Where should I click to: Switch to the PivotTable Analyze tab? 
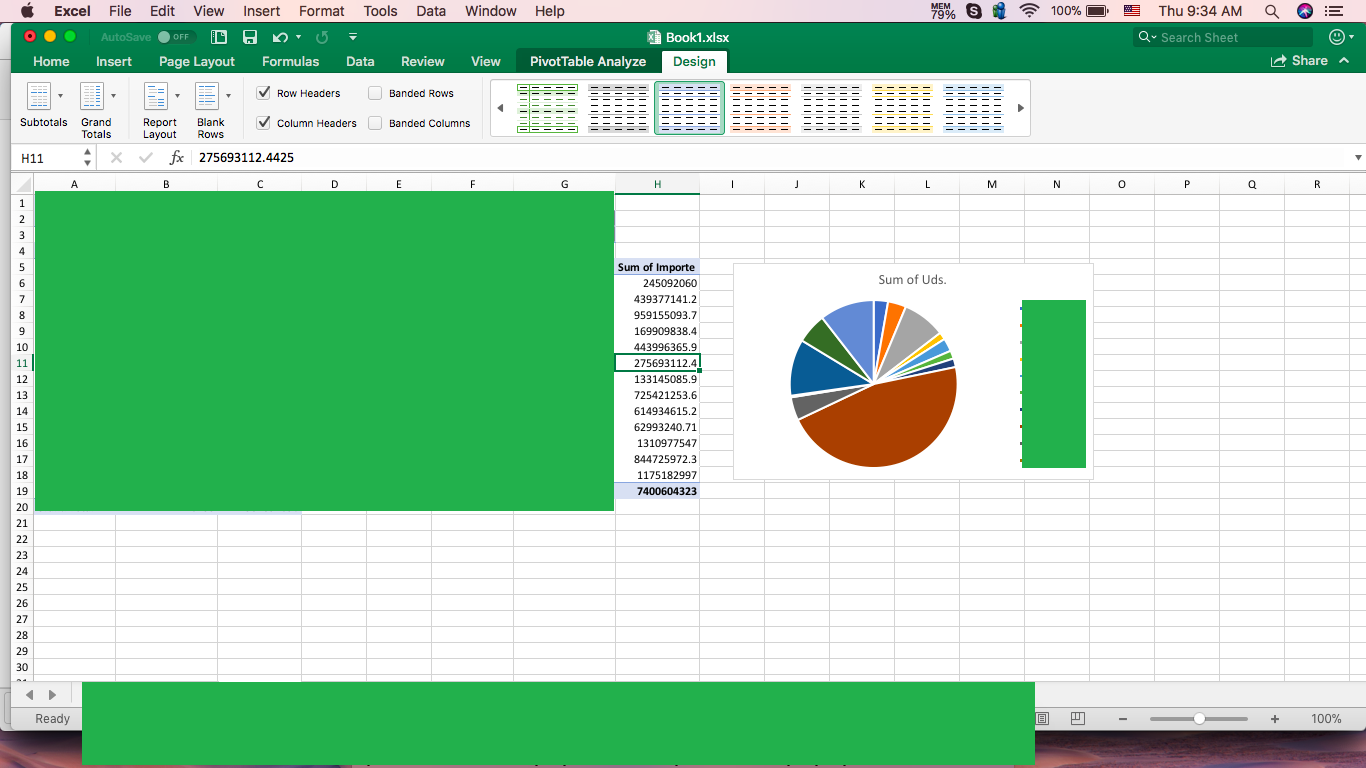[588, 61]
